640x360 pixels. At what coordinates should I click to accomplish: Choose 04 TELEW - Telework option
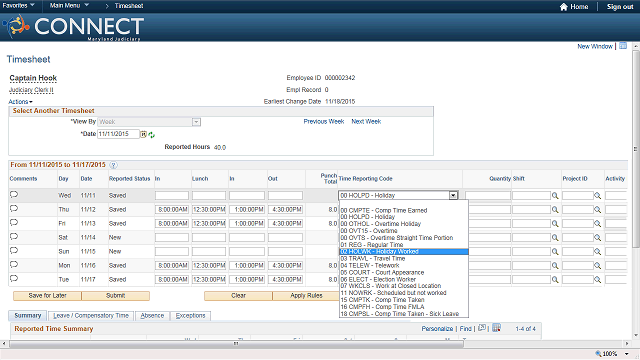pos(370,265)
